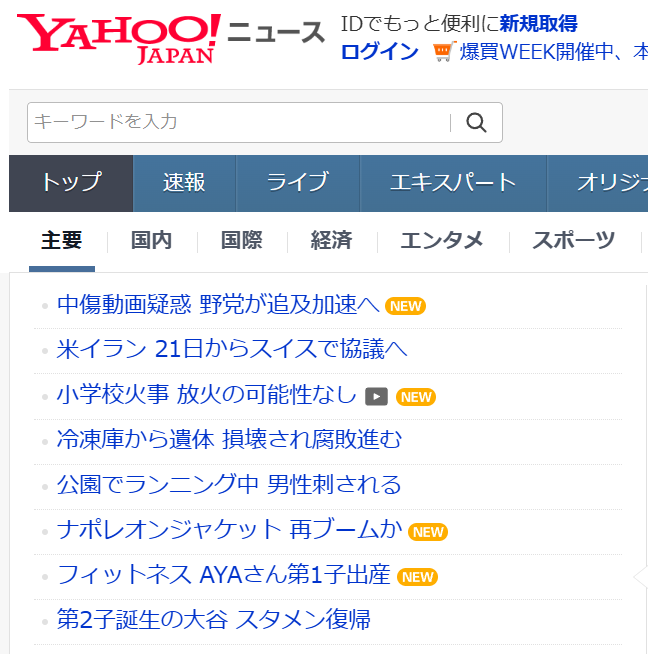Click the NEW badge on ナポレオンジャケット headline
Screen dimensions: 648x654
pyautogui.click(x=428, y=532)
